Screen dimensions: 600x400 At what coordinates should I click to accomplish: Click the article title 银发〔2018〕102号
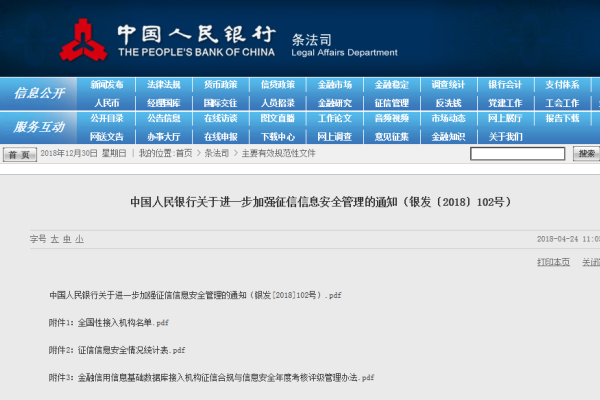(x=321, y=202)
